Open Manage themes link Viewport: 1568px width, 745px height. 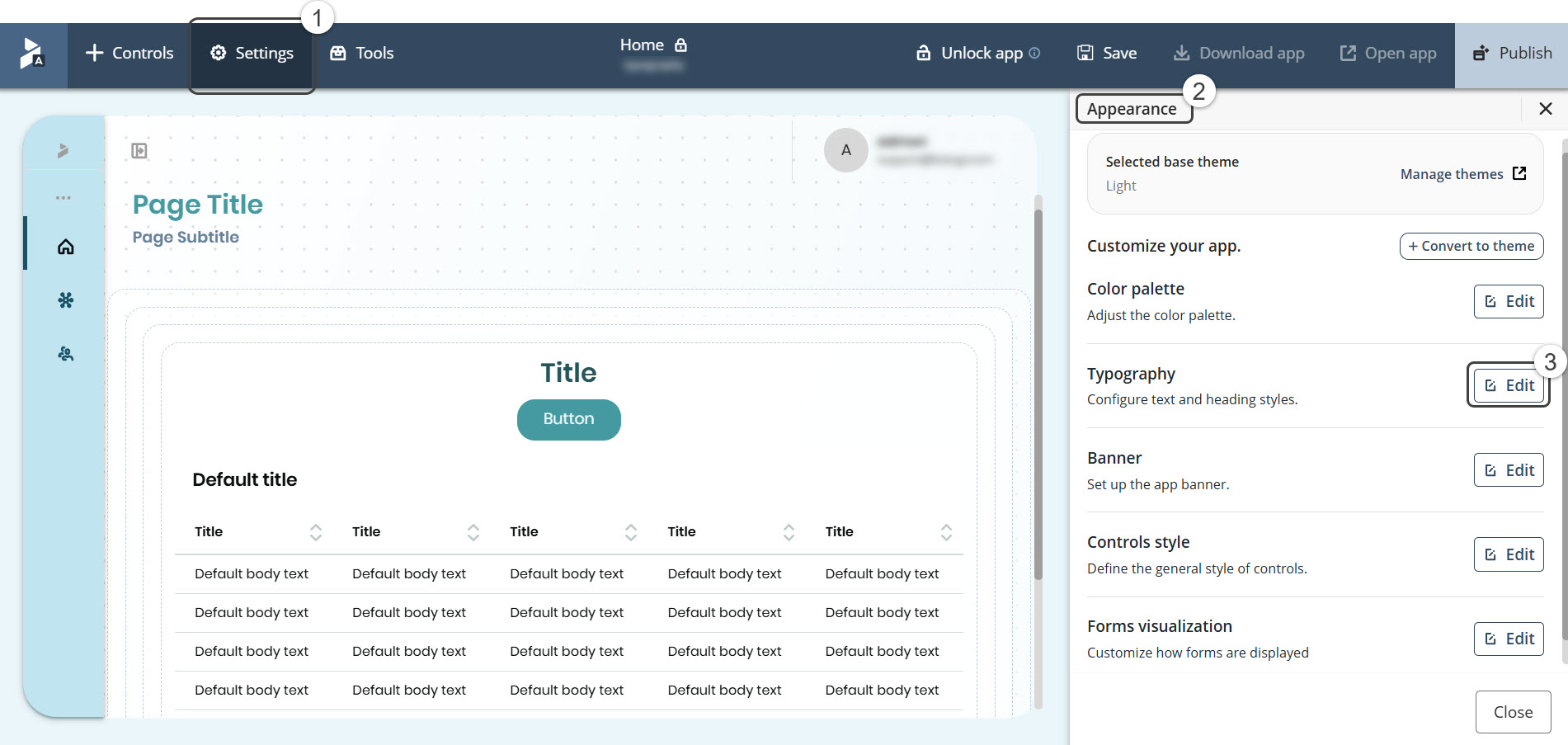point(1462,174)
